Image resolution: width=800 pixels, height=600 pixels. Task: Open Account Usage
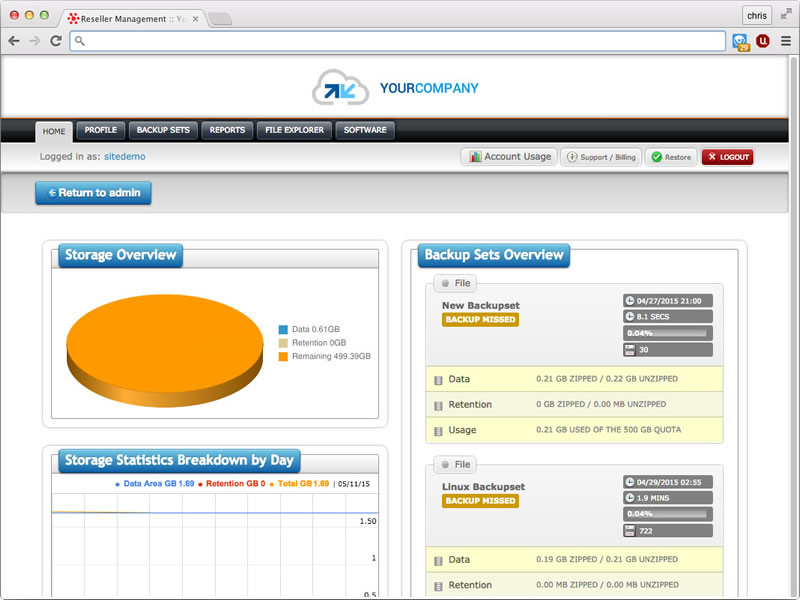(x=509, y=157)
